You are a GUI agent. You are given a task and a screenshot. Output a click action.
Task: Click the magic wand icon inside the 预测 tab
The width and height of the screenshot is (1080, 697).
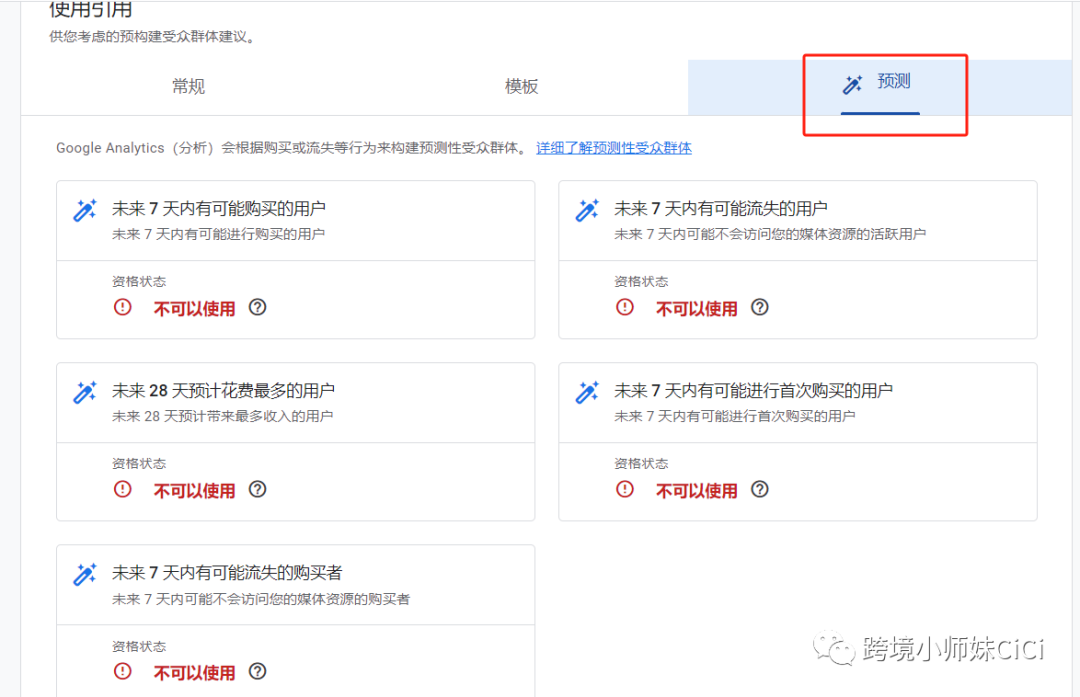pyautogui.click(x=851, y=85)
